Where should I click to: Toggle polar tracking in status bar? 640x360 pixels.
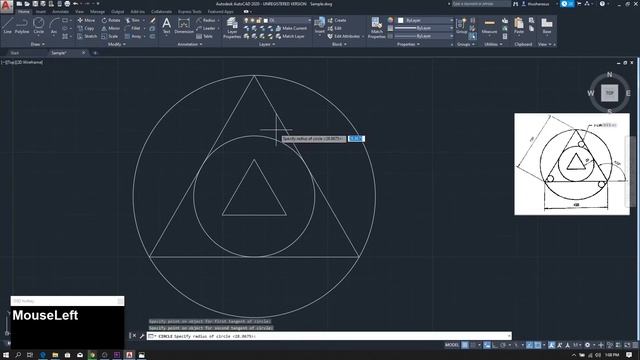(503, 345)
